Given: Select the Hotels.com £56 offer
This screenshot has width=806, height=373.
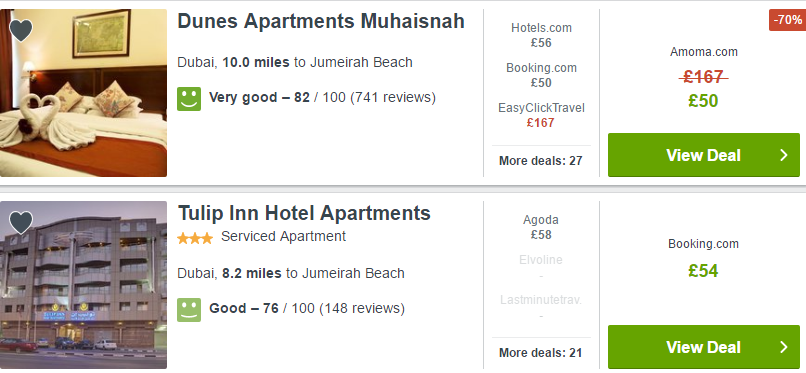Looking at the screenshot, I should click(541, 35).
